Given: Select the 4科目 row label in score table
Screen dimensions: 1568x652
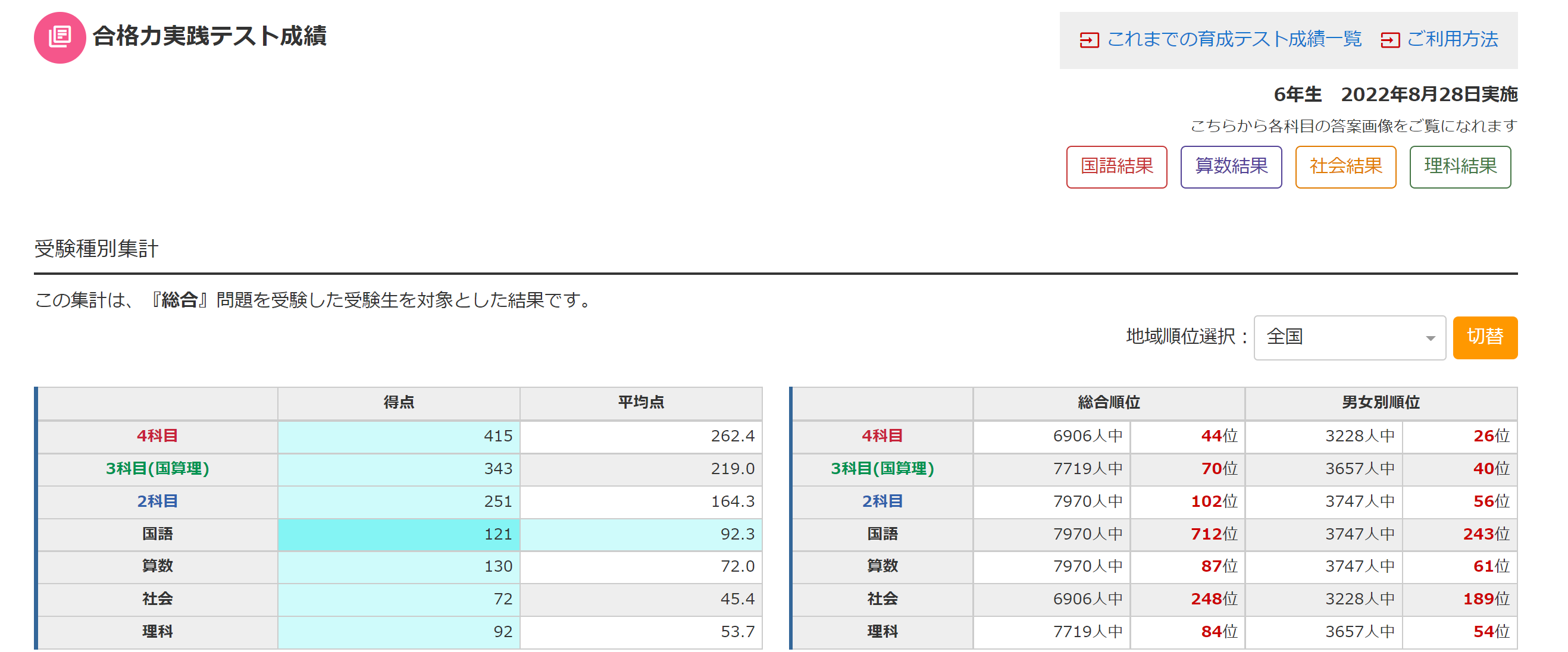Looking at the screenshot, I should click(157, 435).
